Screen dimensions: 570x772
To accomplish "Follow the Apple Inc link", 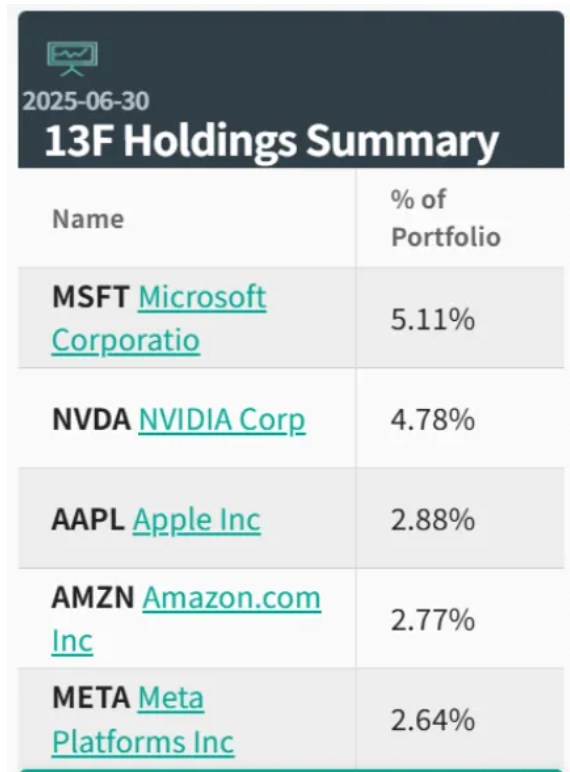I will 196,520.
